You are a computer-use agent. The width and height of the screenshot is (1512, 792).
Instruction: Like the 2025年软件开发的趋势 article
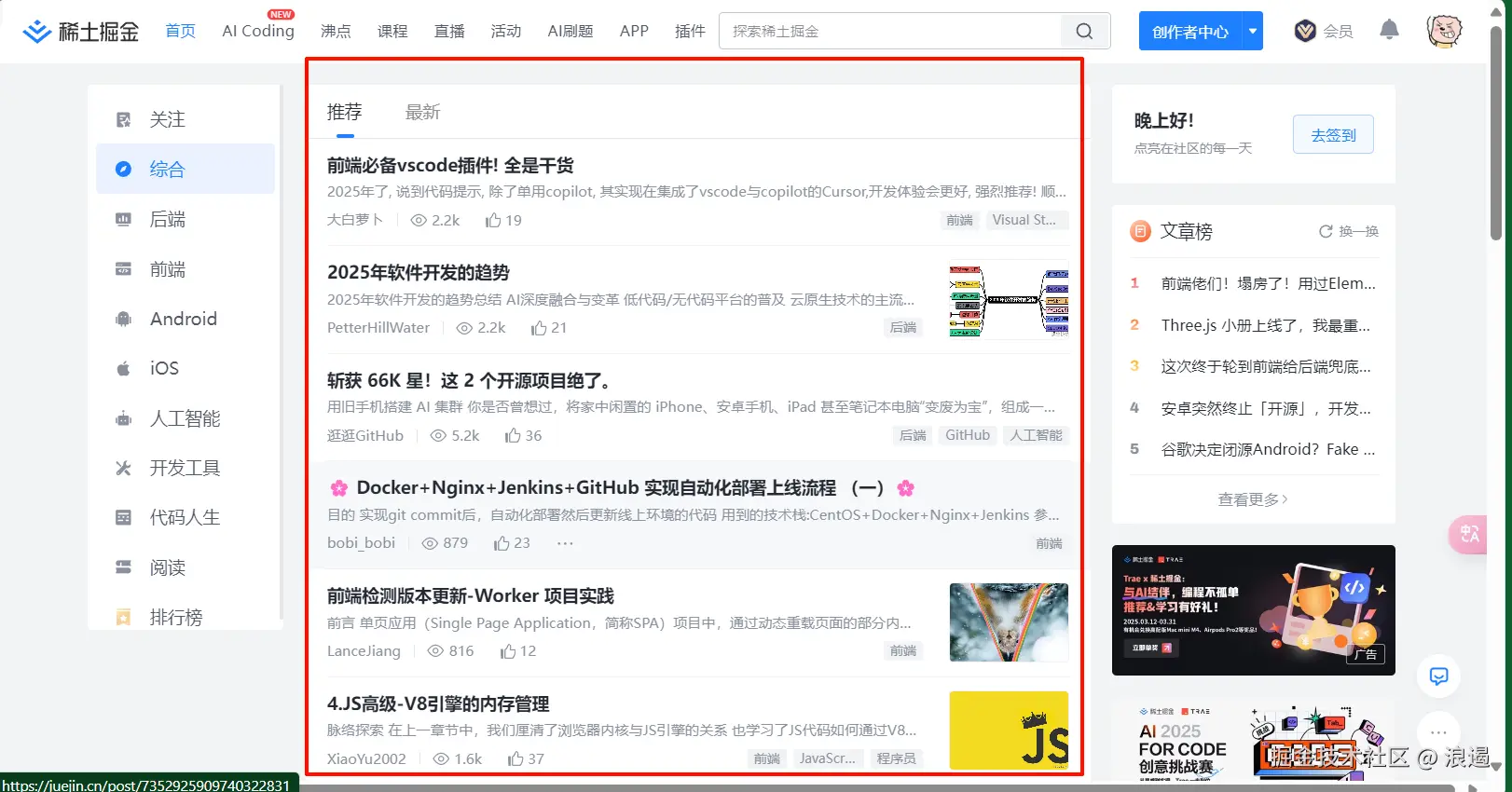coord(539,328)
